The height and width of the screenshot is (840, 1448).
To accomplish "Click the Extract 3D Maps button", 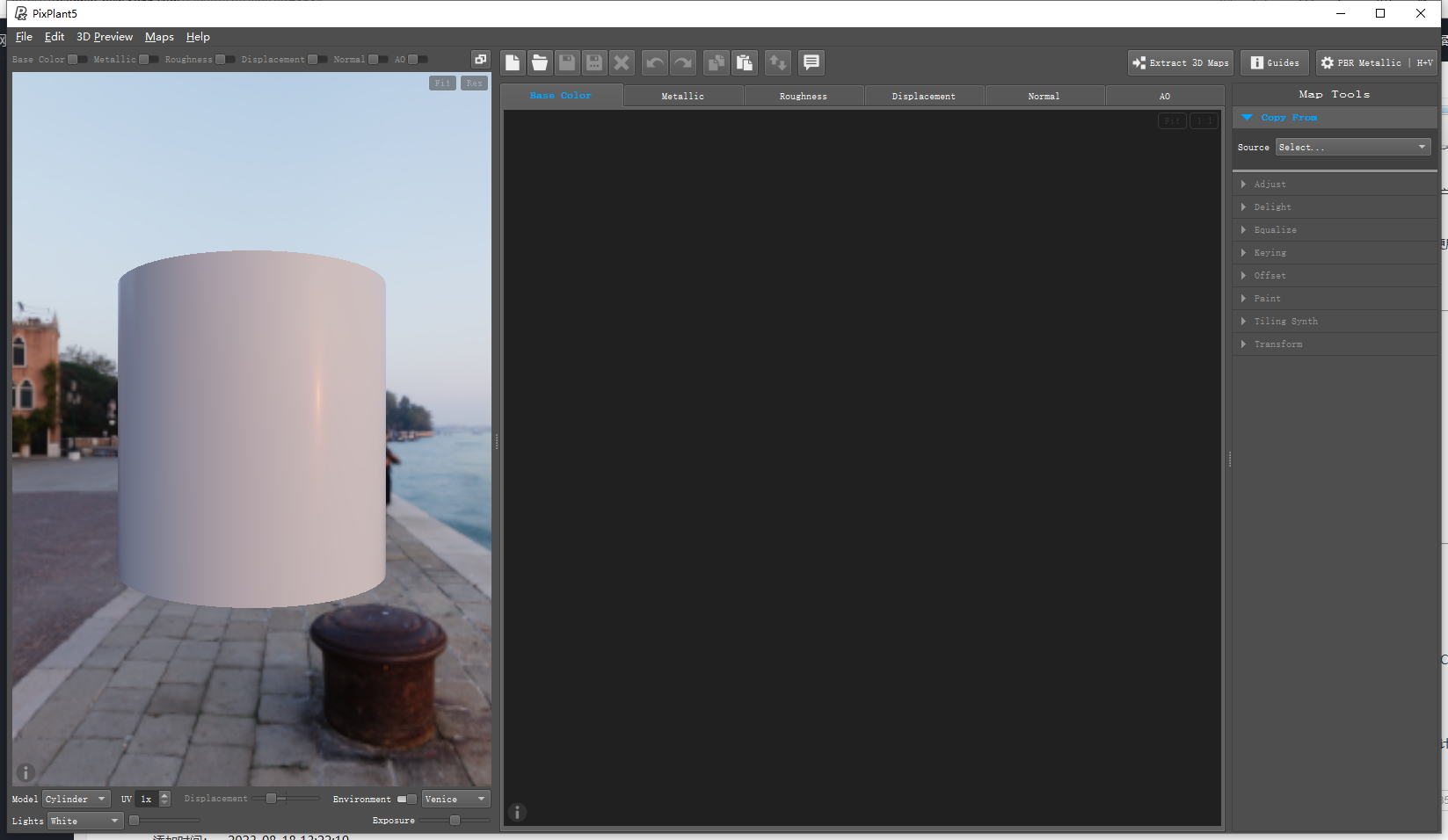I will coord(1181,62).
